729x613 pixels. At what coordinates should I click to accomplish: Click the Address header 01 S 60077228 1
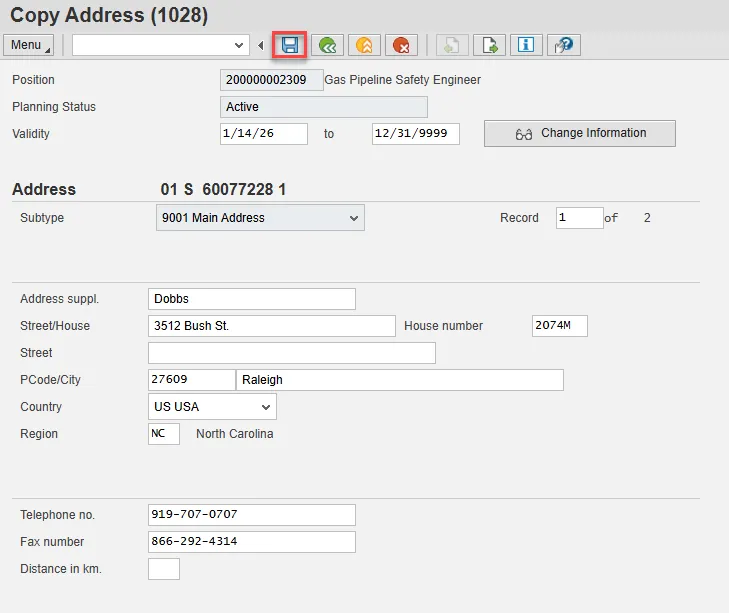pos(223,189)
